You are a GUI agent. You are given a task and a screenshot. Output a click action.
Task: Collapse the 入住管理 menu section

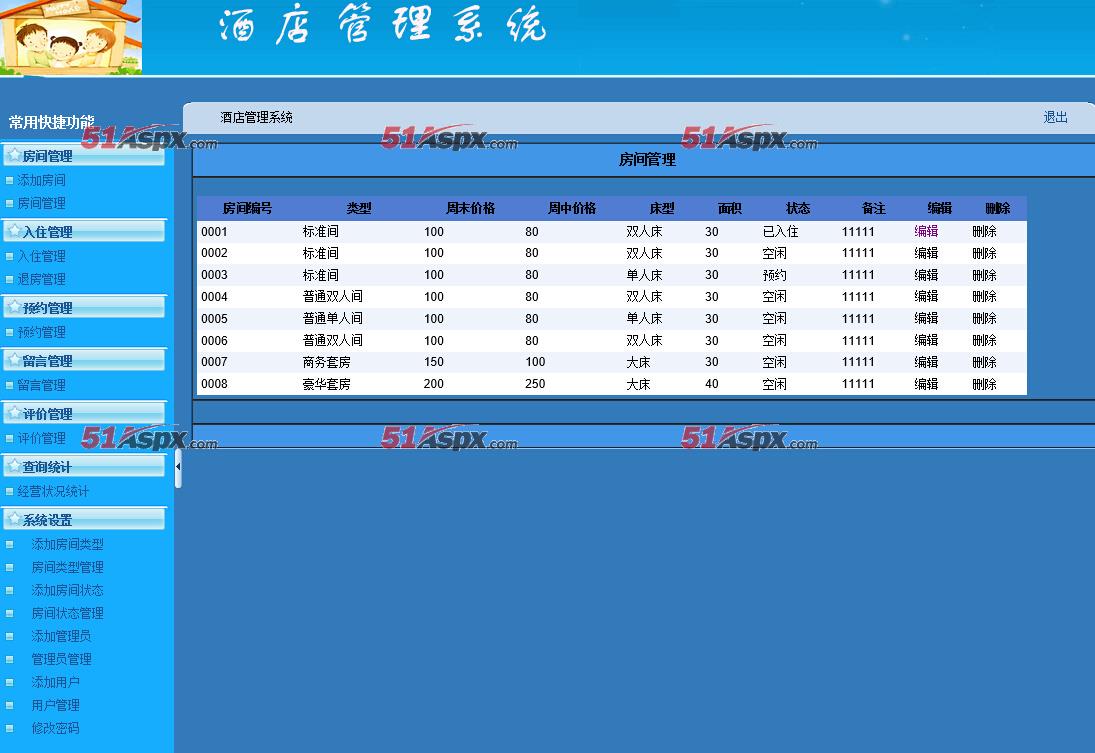point(84,231)
